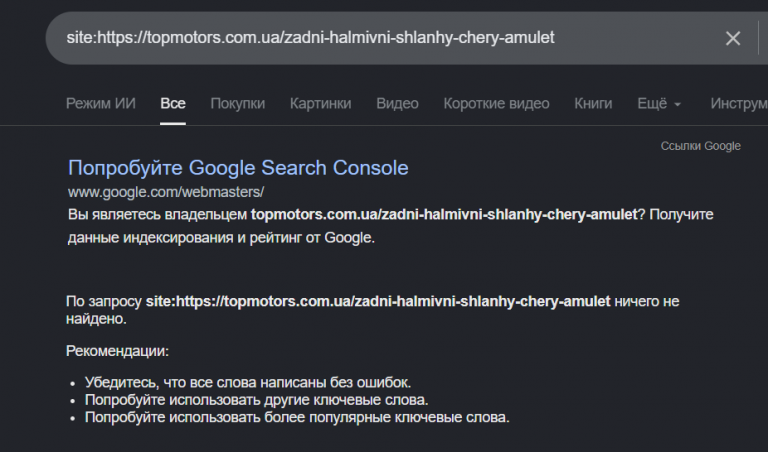Click the Ссылки Google label
Viewport: 768px width, 452px height.
coord(700,146)
